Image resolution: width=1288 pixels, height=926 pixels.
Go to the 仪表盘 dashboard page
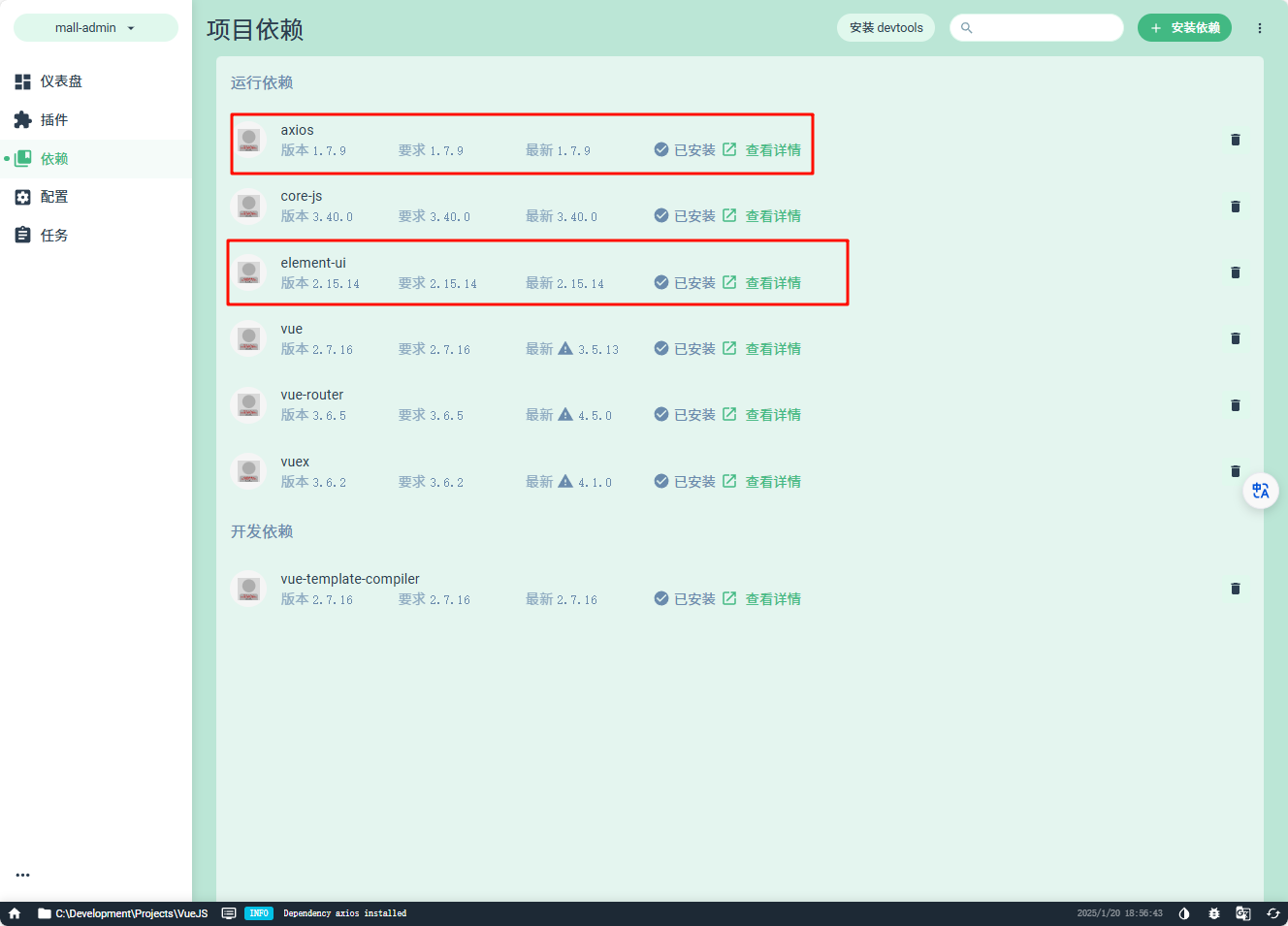(96, 81)
